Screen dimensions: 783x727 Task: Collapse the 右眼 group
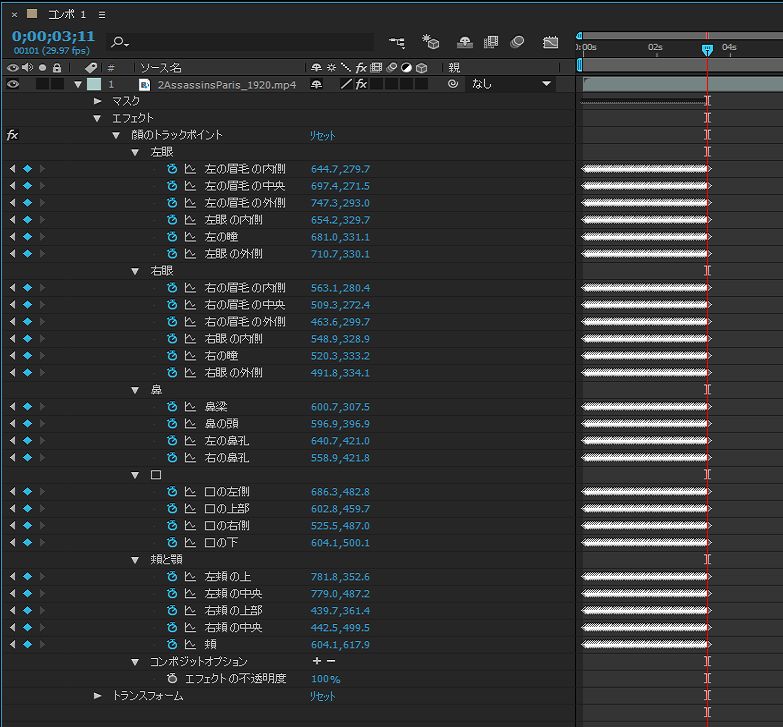point(135,271)
